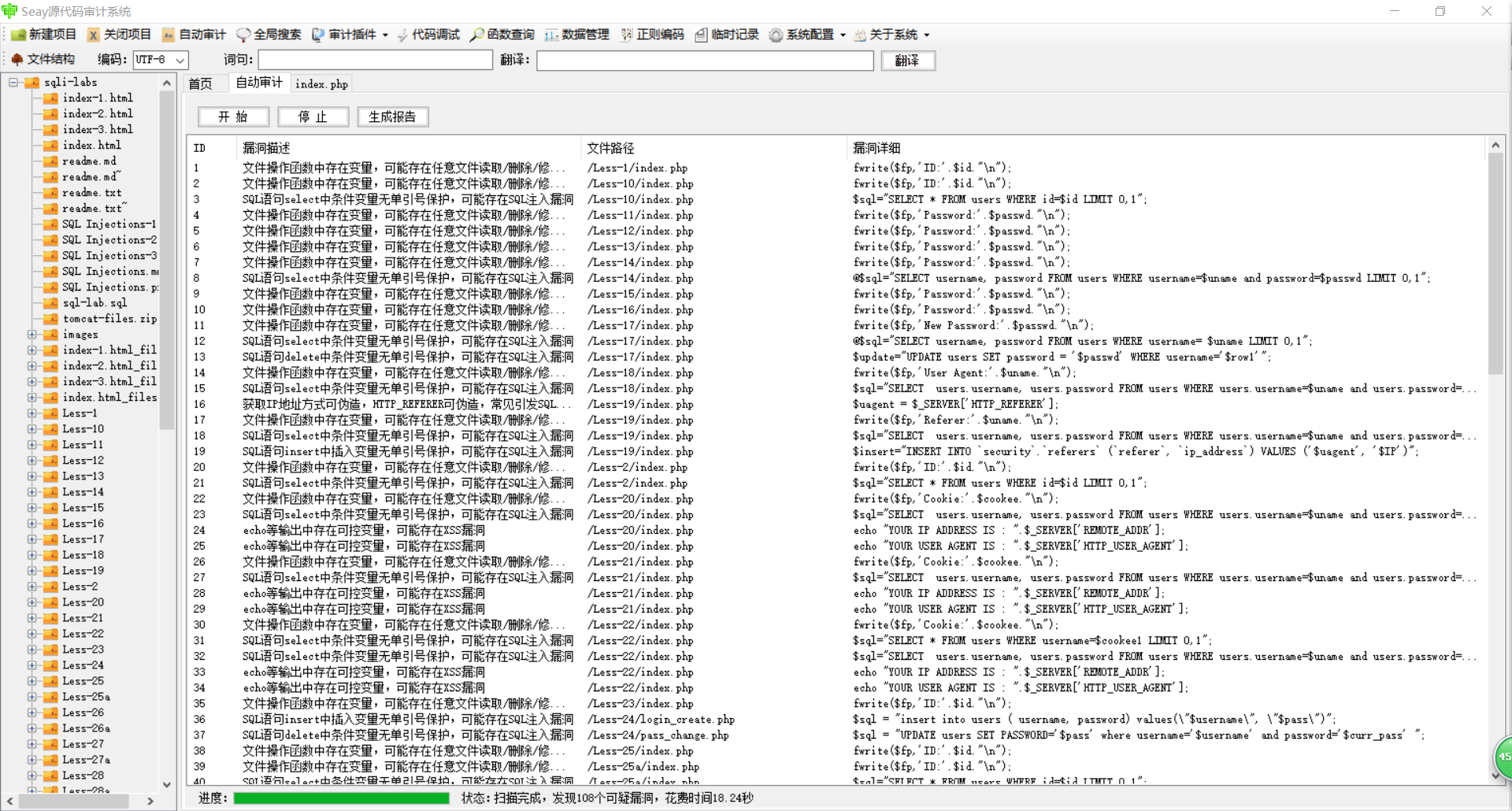Expand the Less-1 tree node
1512x811 pixels.
(x=33, y=413)
